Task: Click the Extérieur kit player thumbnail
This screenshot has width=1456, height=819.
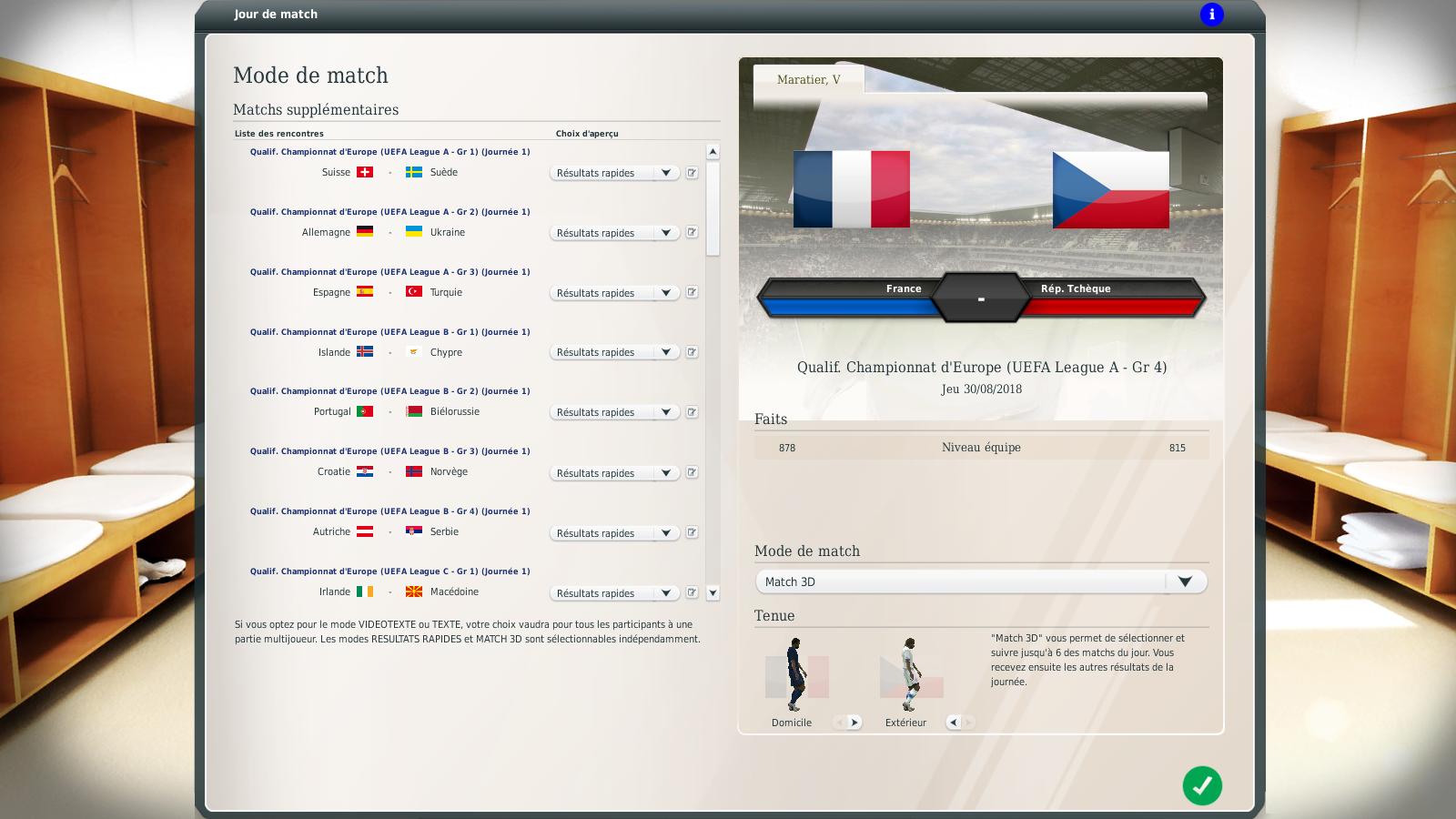Action: coord(910,675)
